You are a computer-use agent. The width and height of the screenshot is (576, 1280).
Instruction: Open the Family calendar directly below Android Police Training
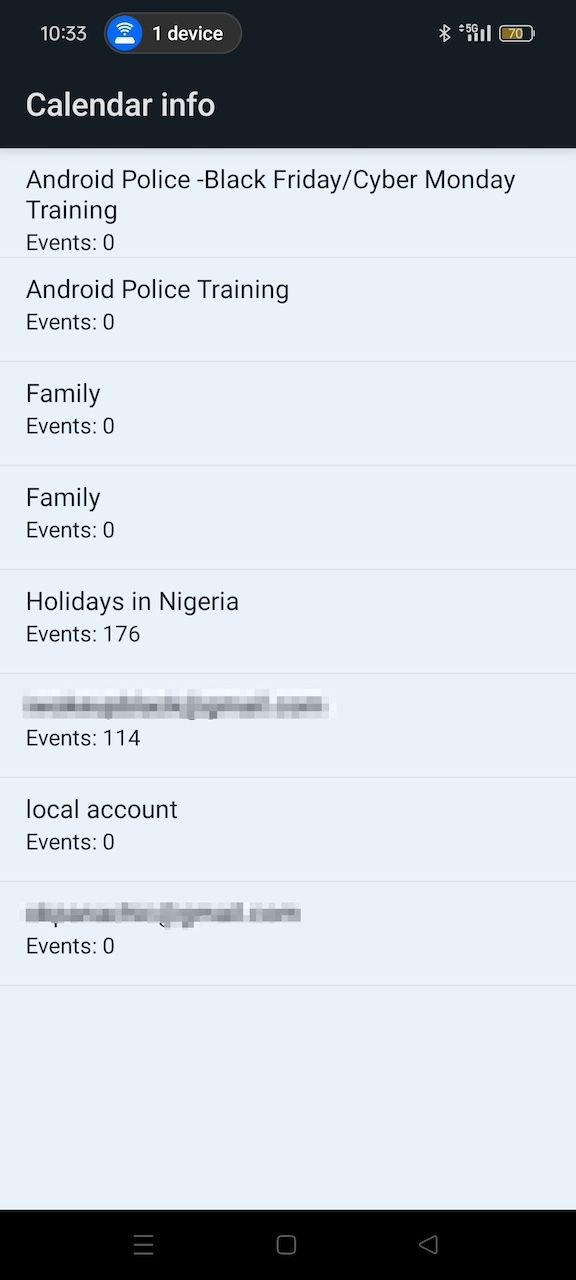click(x=288, y=414)
